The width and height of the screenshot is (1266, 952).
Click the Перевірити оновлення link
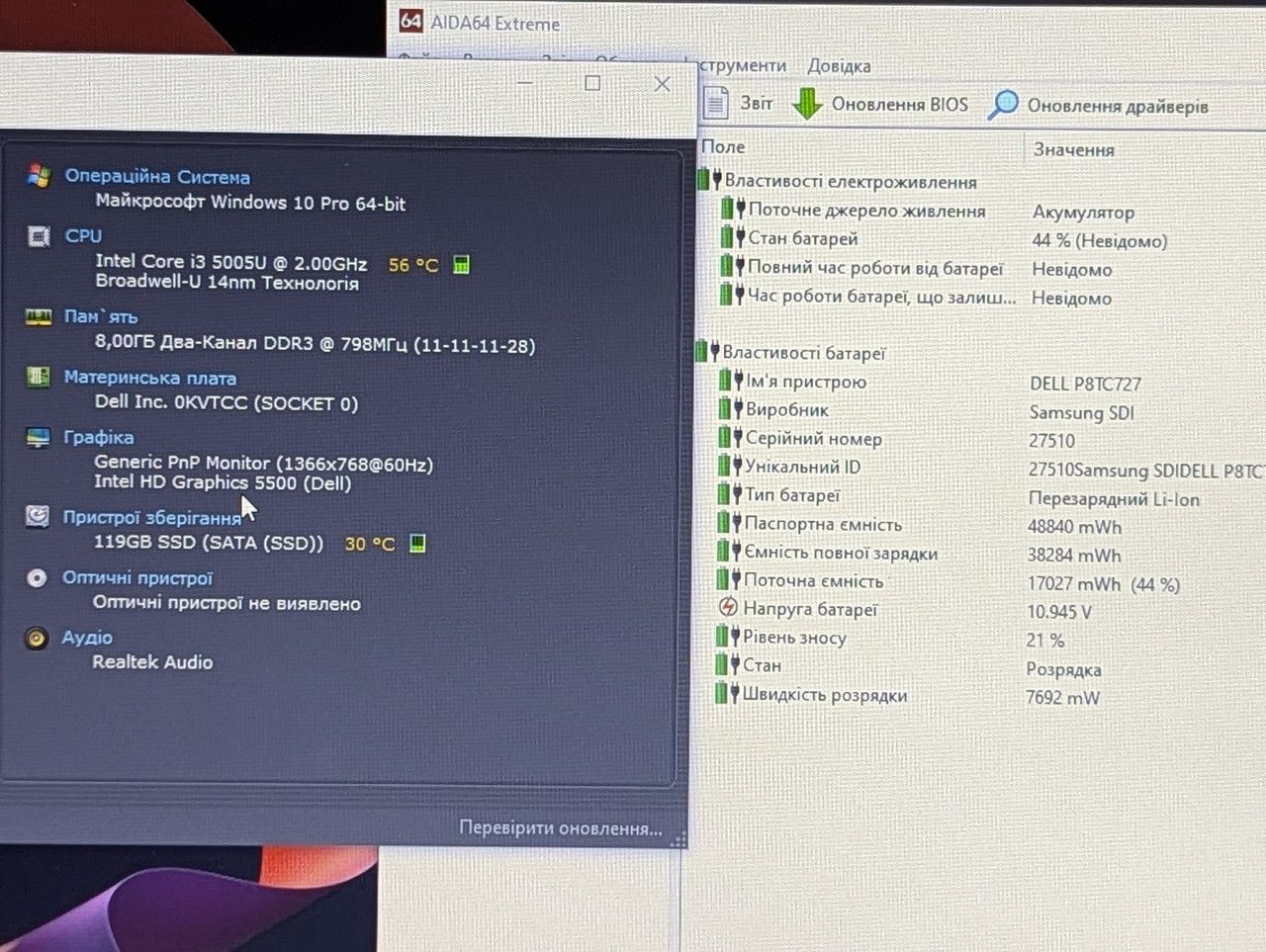click(x=561, y=828)
